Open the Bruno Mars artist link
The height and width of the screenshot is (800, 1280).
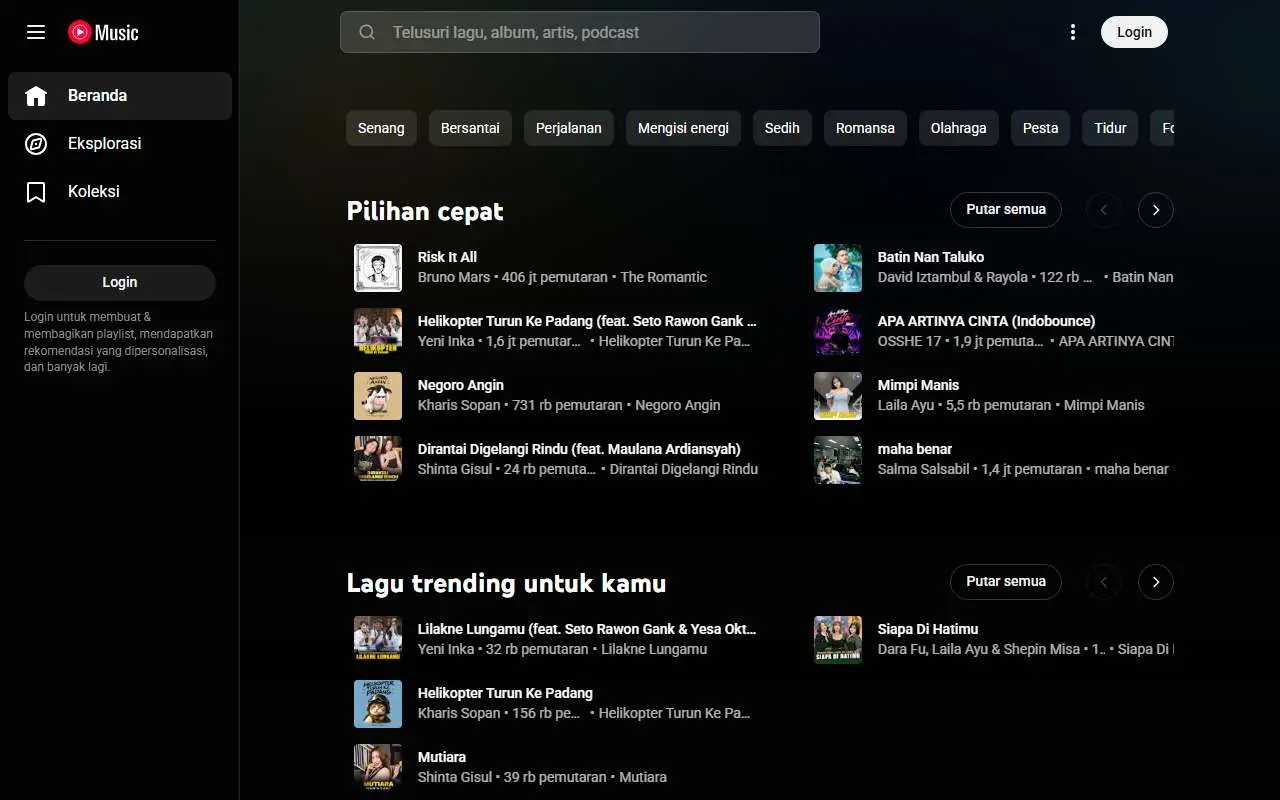pos(454,277)
